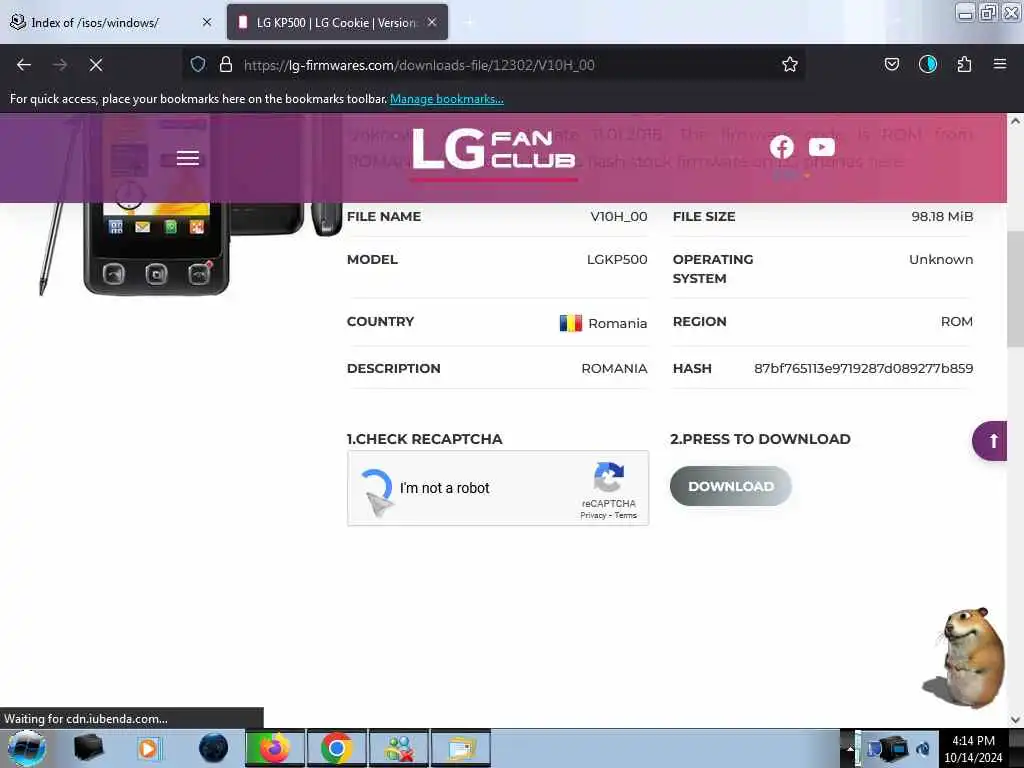
Task: Click the DOWNLOAD button
Action: click(730, 487)
